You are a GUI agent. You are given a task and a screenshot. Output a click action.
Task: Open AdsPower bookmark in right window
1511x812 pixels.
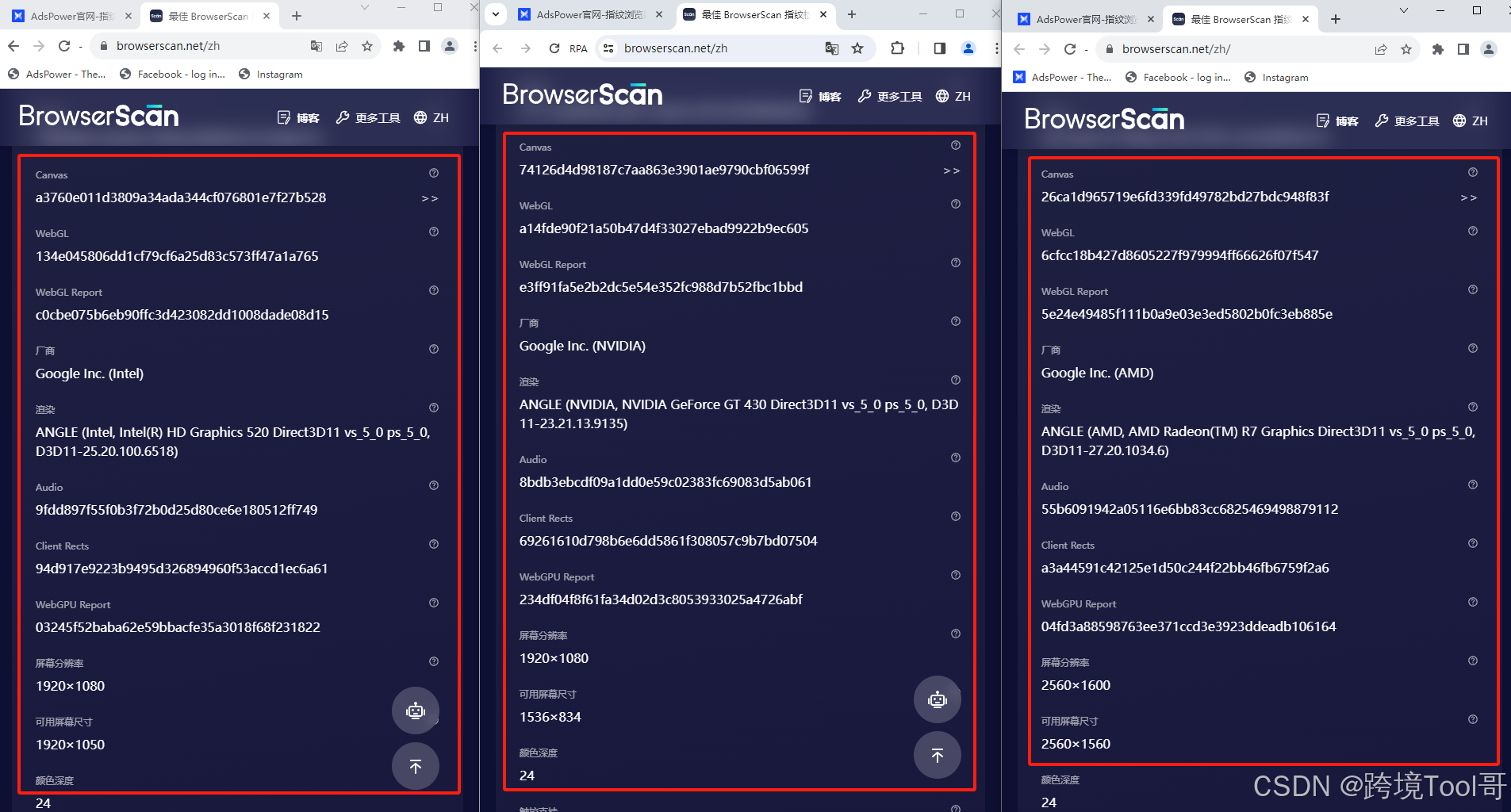coord(1062,78)
